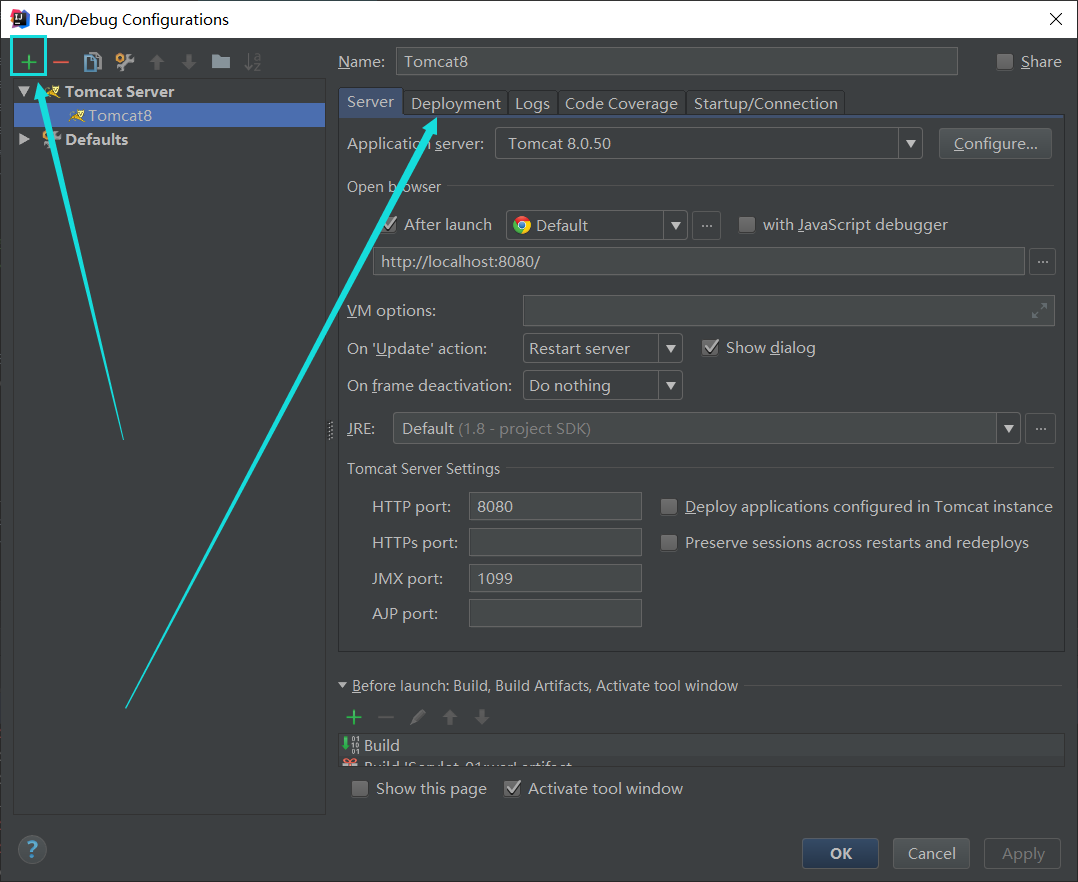Select the Tomcat8 configuration
1078x882 pixels.
click(169, 115)
